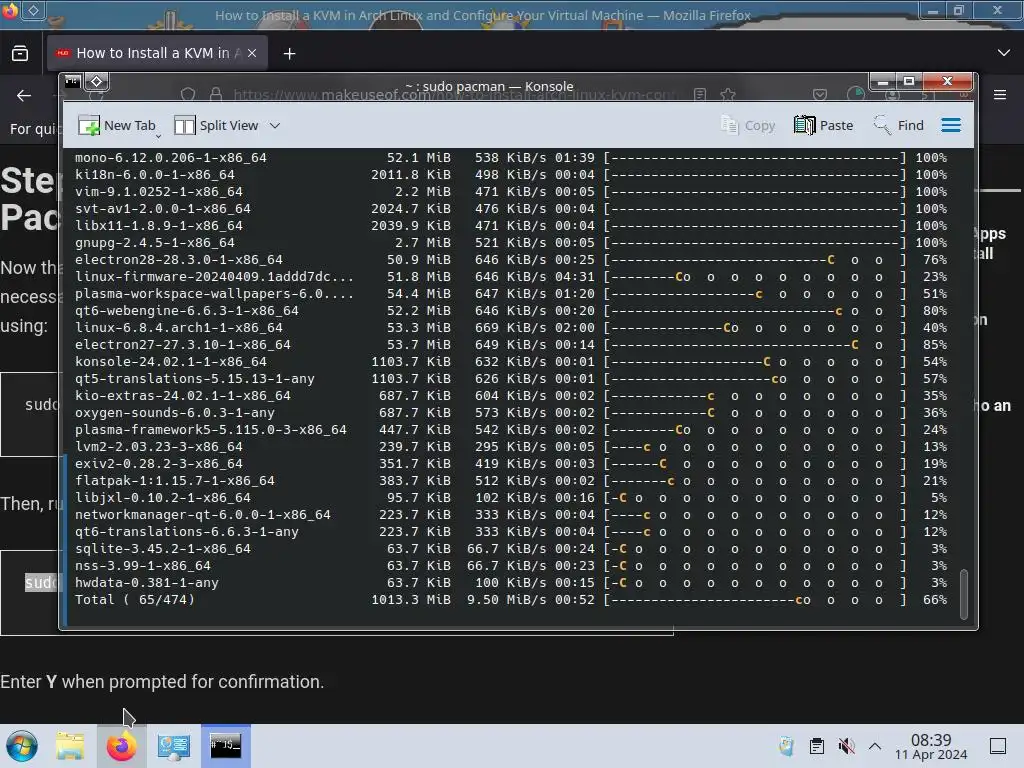This screenshot has height=768, width=1024.
Task: Click Firefox view recent browsing icon
Action: tap(20, 54)
